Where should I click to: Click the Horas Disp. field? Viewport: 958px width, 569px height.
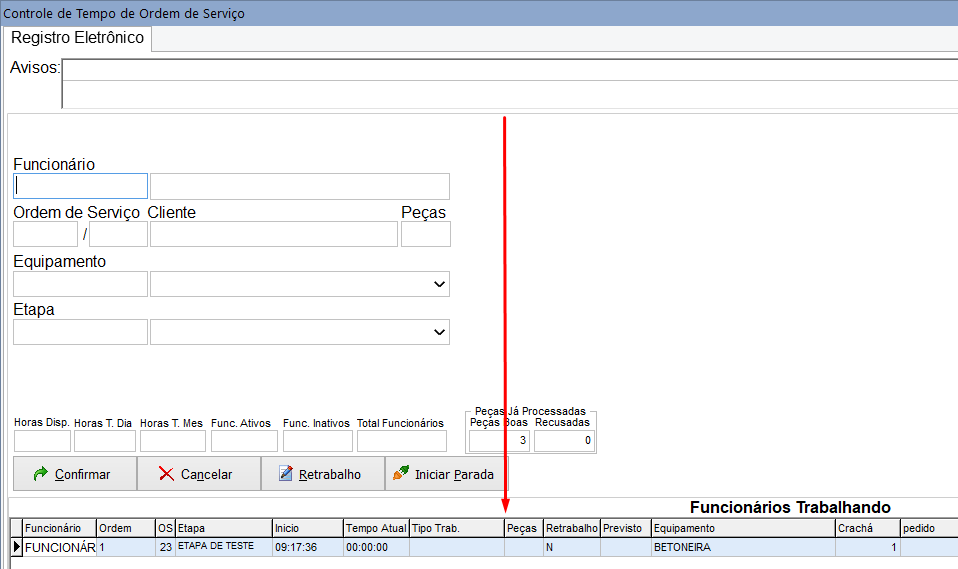tap(42, 441)
